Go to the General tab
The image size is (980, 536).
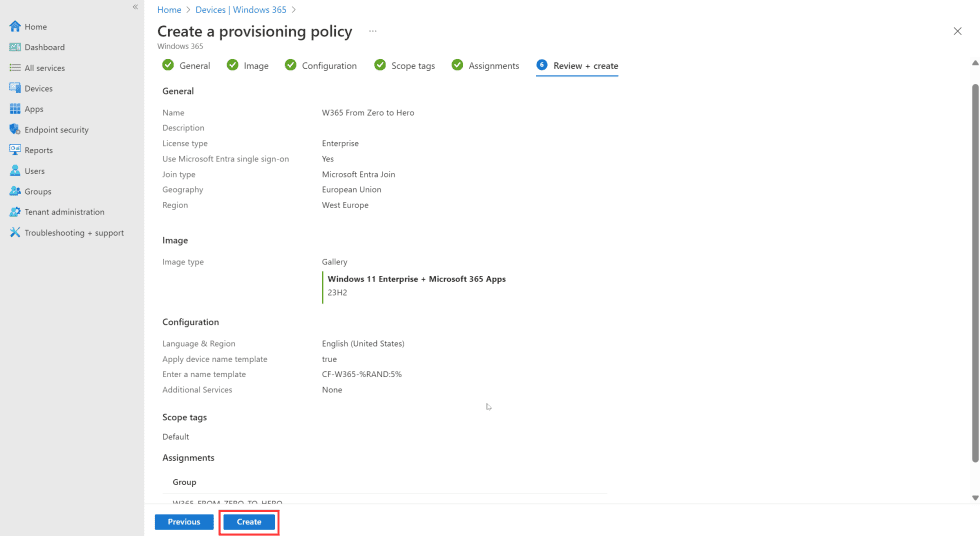coord(187,66)
